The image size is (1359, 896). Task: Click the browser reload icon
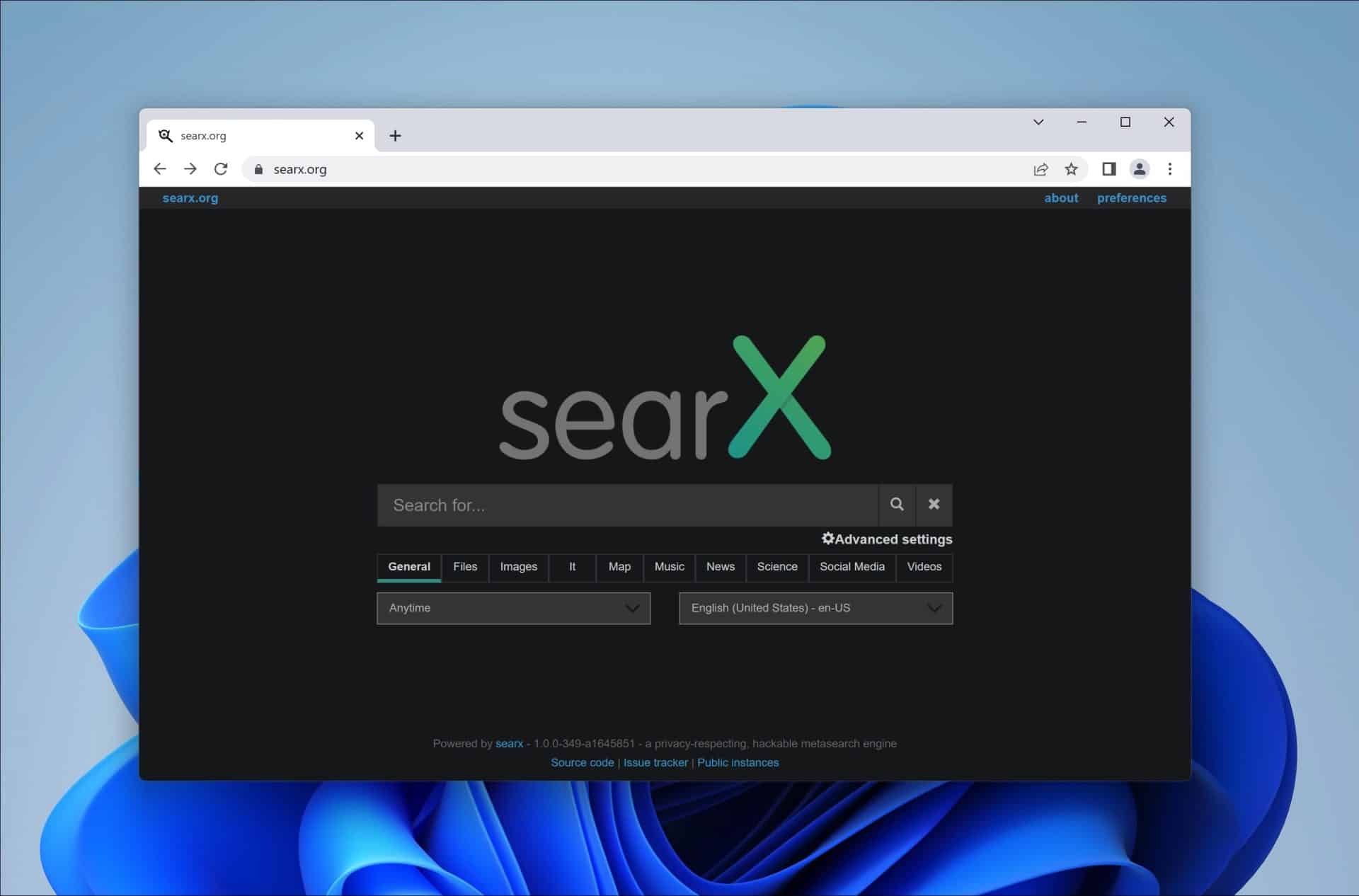pos(221,169)
